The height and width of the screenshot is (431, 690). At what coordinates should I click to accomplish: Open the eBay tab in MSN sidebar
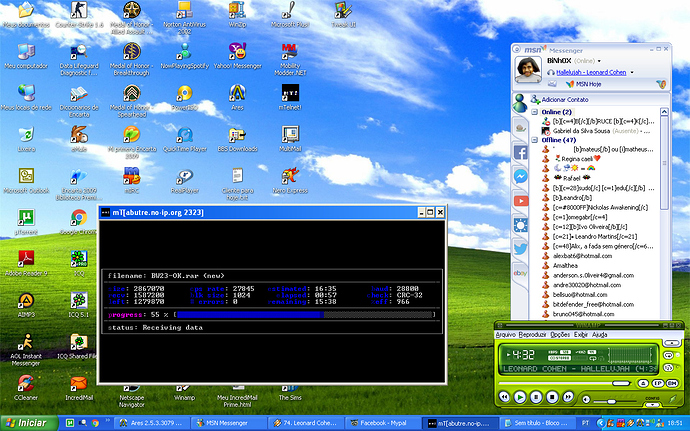point(521,271)
